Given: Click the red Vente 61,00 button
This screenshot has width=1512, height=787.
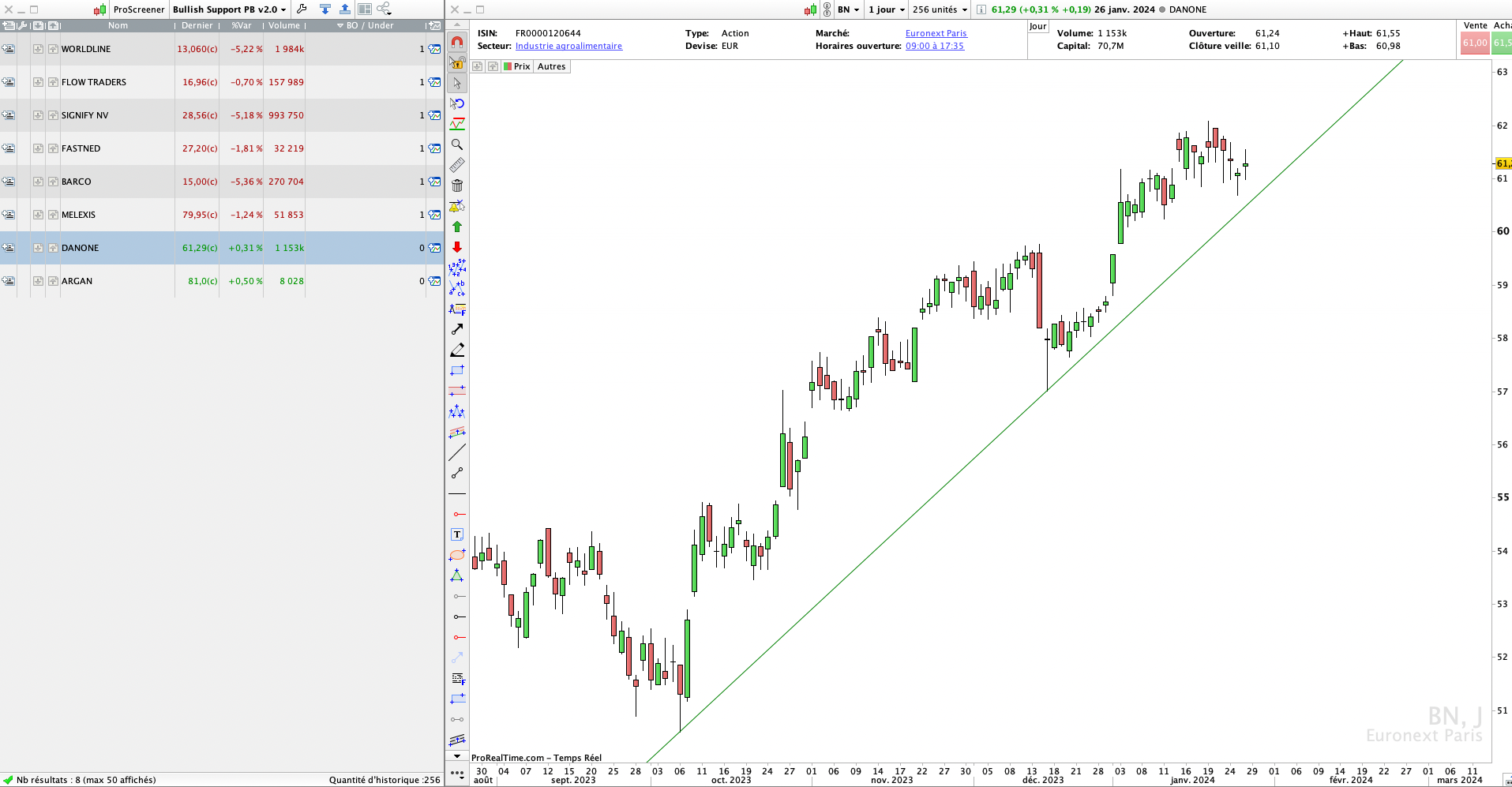Looking at the screenshot, I should point(1475,43).
